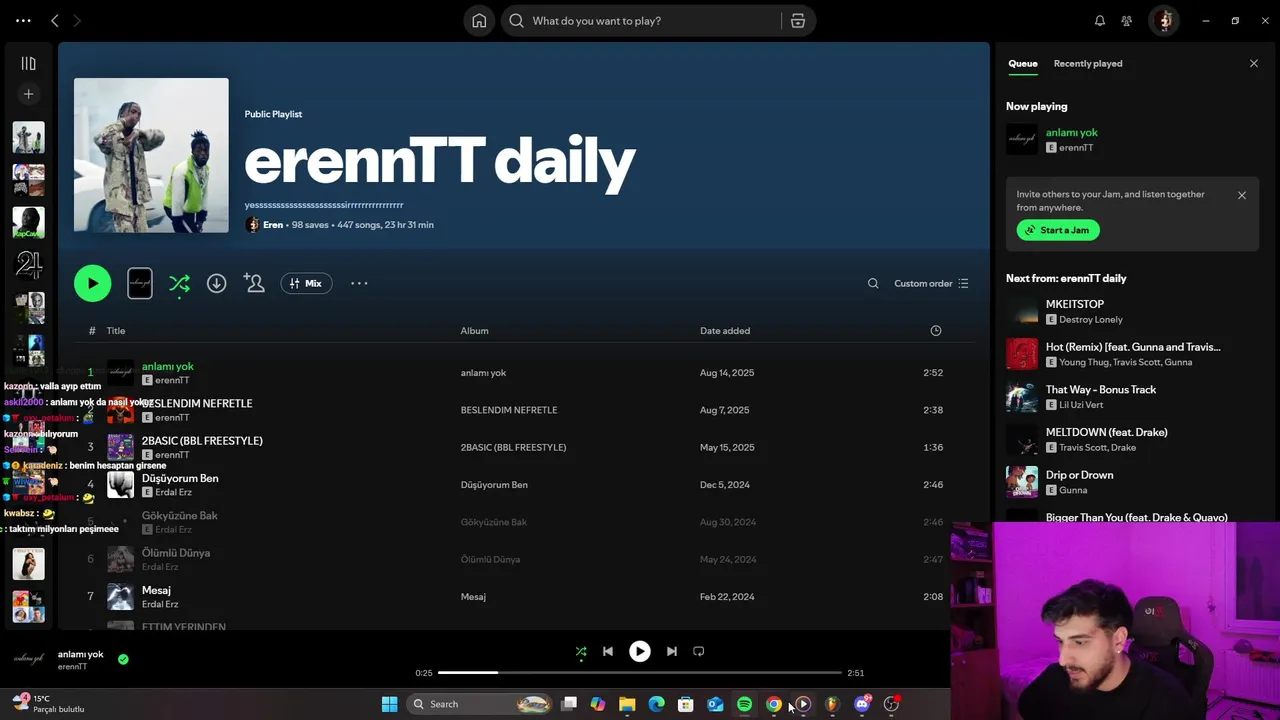
Task: Close the queue panel
Action: [x=1254, y=63]
